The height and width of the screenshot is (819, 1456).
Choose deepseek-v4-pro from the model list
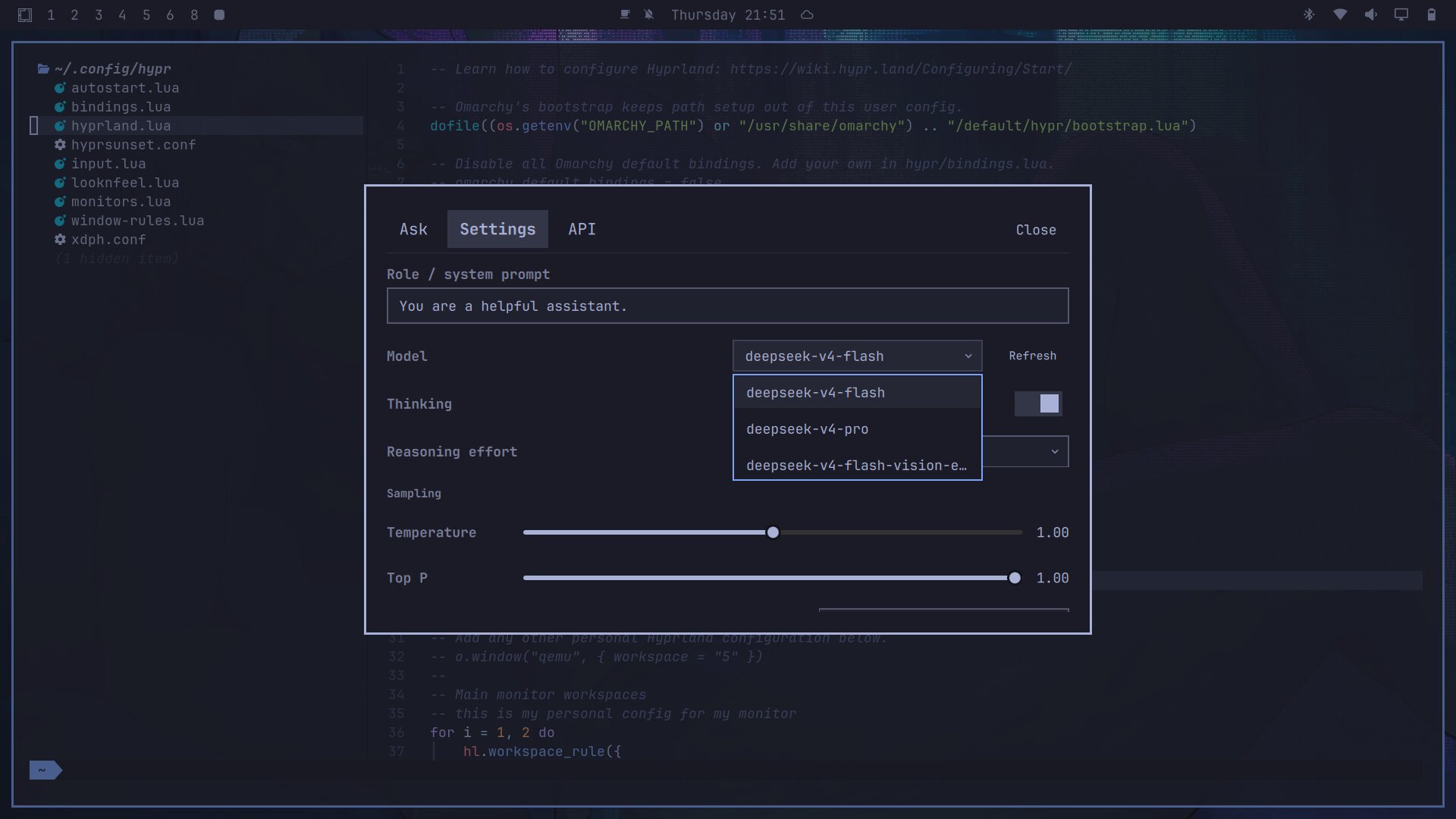(857, 429)
